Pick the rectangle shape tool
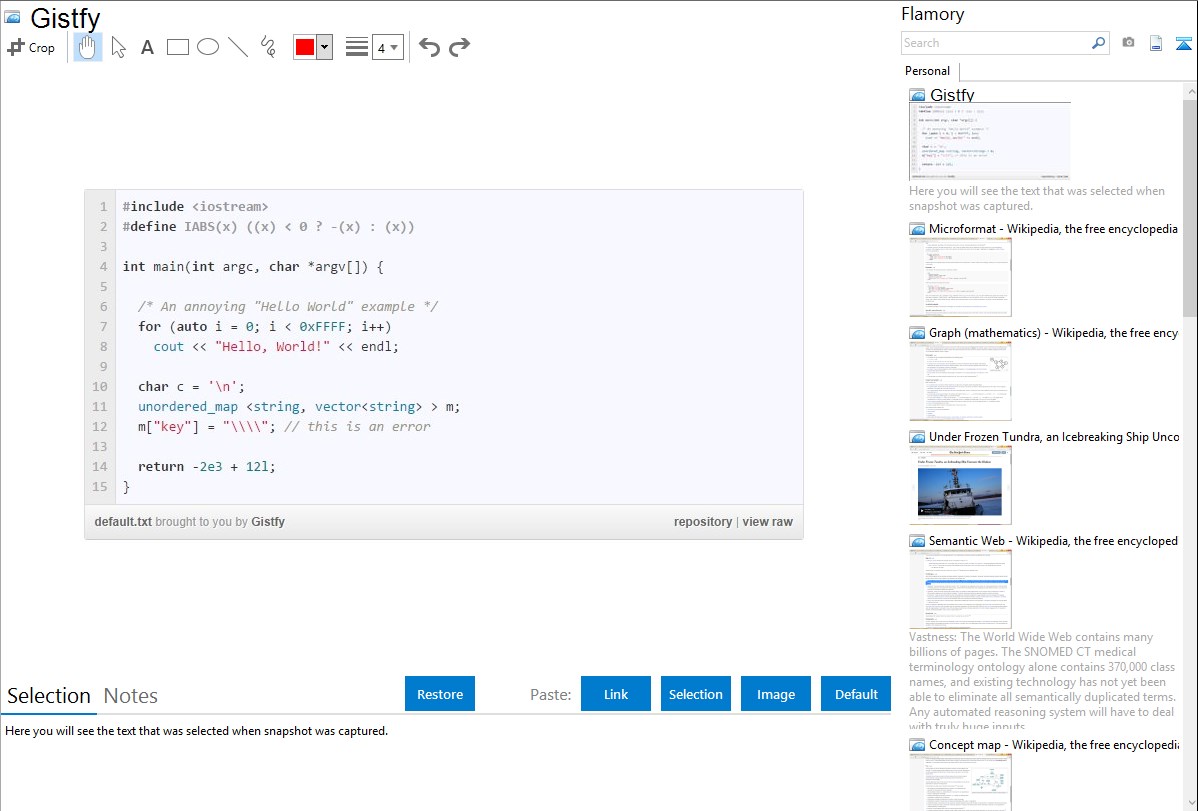Screen dimensions: 1198x811 pyautogui.click(x=177, y=47)
